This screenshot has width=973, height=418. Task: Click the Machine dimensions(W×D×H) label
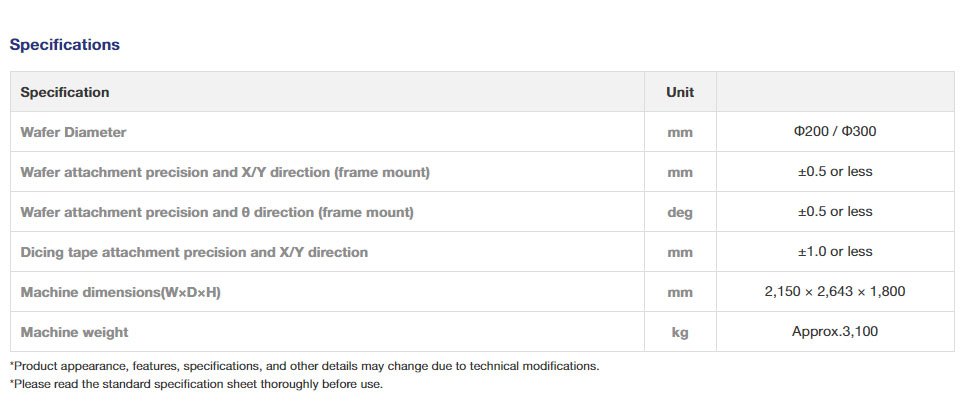coord(120,292)
